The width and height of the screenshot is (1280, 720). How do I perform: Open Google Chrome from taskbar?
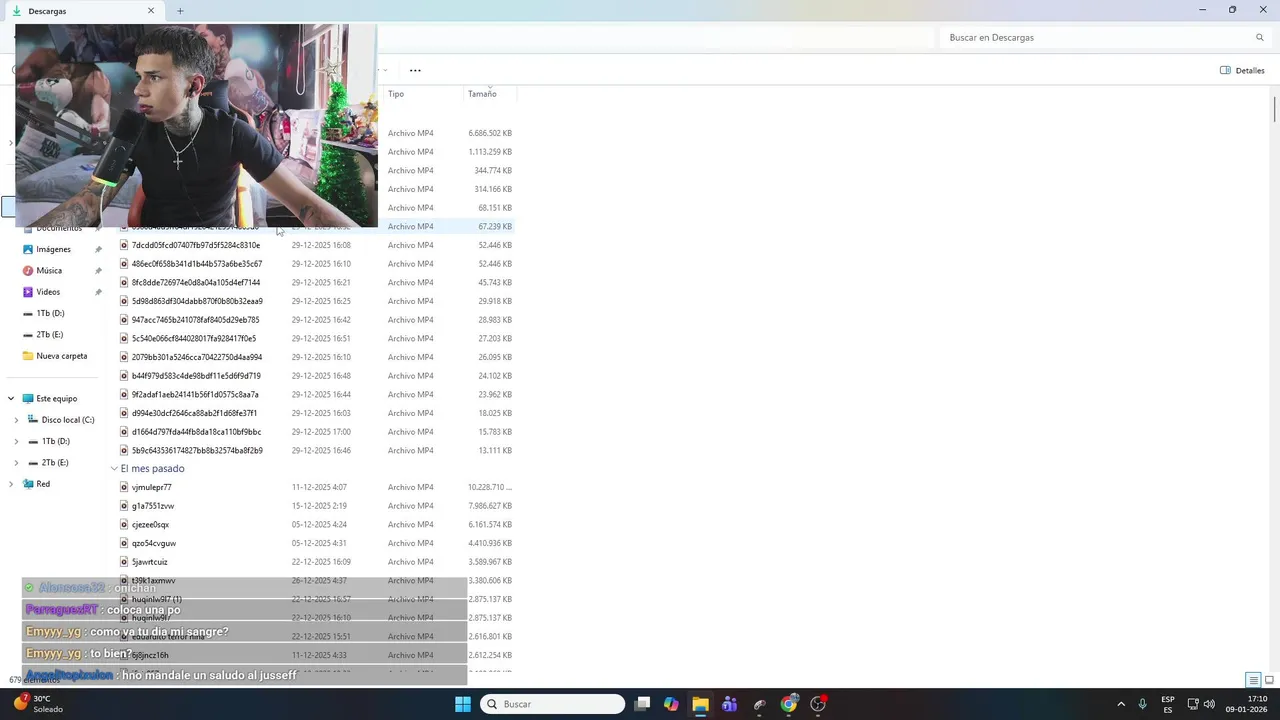789,704
